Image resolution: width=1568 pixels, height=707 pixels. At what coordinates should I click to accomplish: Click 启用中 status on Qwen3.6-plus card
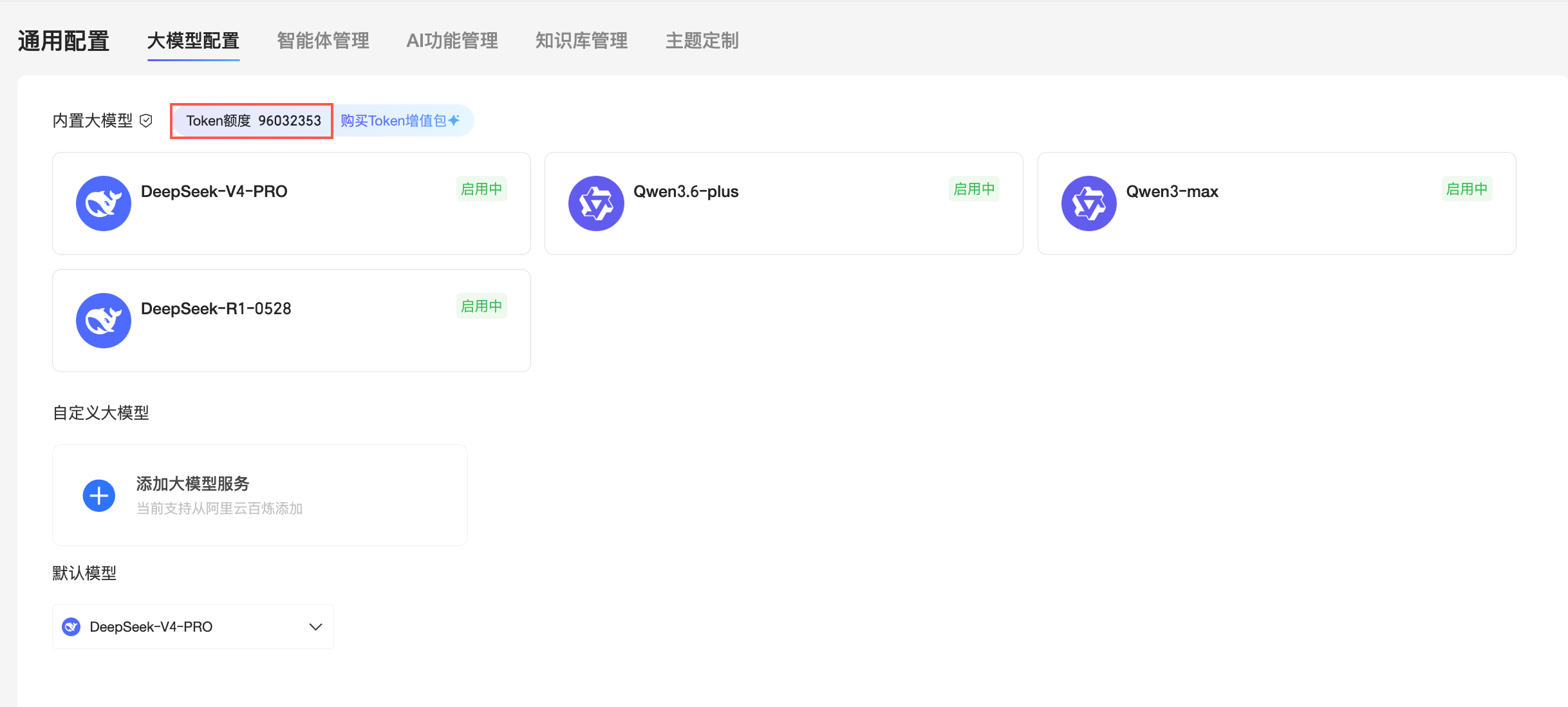coord(975,189)
